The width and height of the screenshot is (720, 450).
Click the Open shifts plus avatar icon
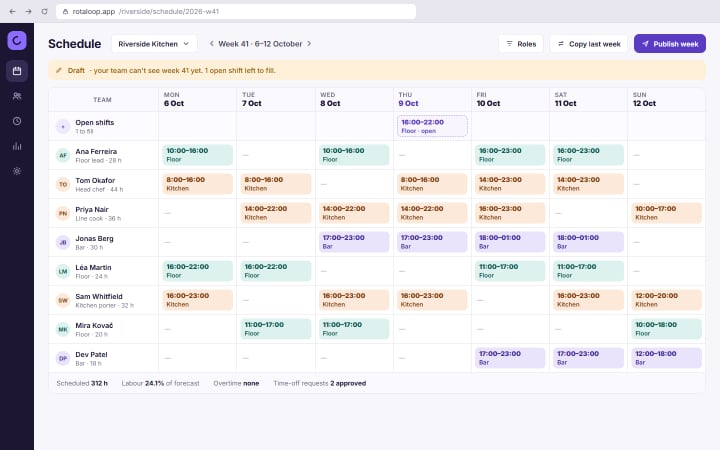click(x=63, y=126)
